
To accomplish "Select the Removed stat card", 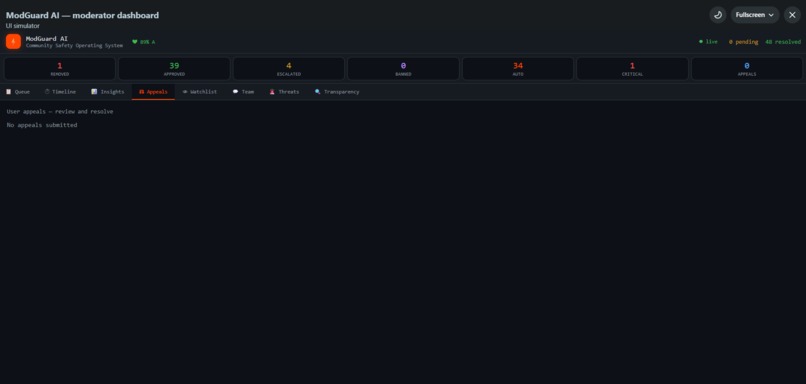I will coord(60,69).
